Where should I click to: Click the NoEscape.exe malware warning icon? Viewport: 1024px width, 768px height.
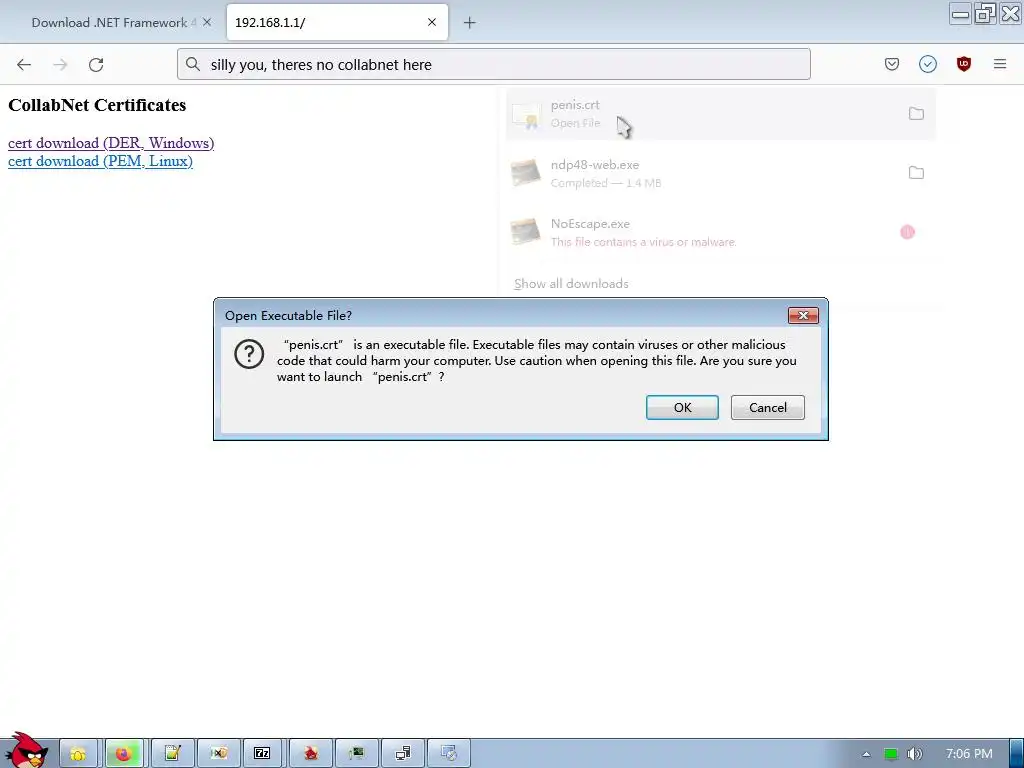point(907,232)
